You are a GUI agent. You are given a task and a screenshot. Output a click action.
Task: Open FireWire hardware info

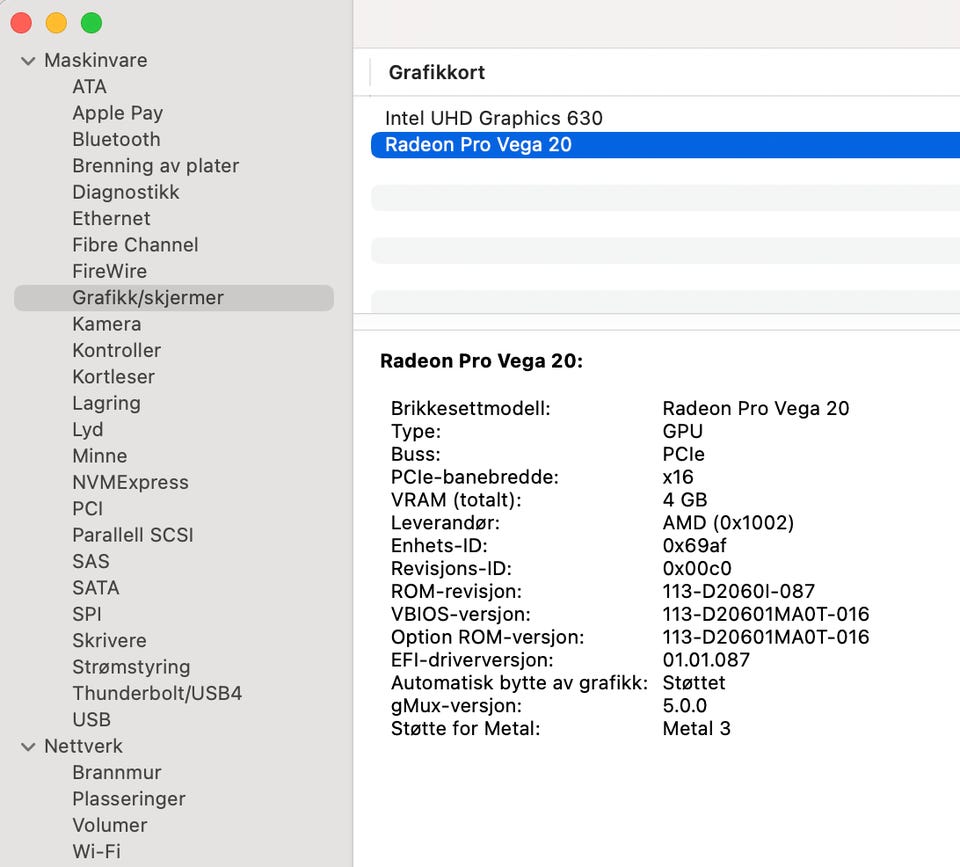coord(110,271)
